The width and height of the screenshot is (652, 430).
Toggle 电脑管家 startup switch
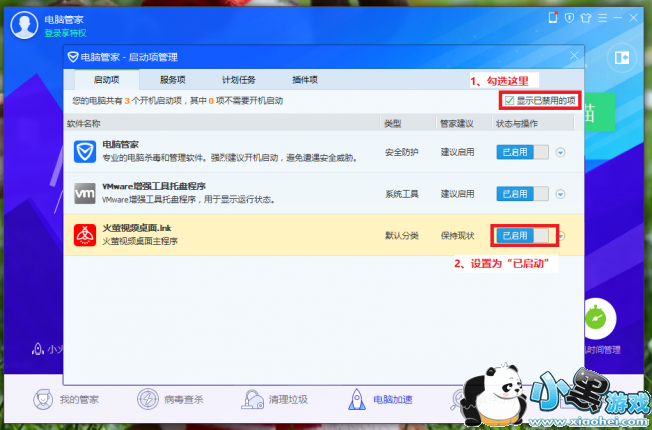522,152
